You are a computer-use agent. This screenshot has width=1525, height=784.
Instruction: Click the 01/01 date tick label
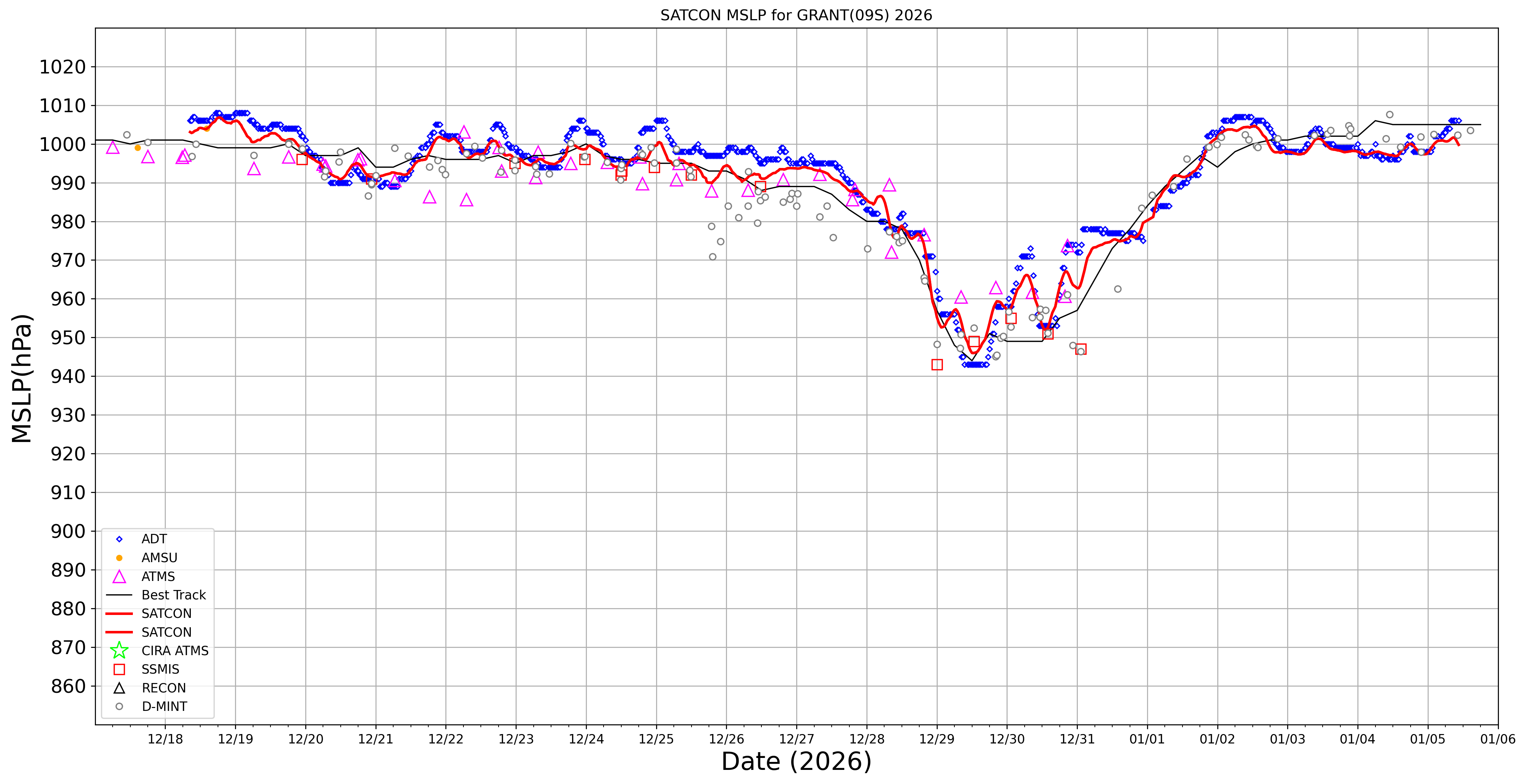click(1147, 739)
